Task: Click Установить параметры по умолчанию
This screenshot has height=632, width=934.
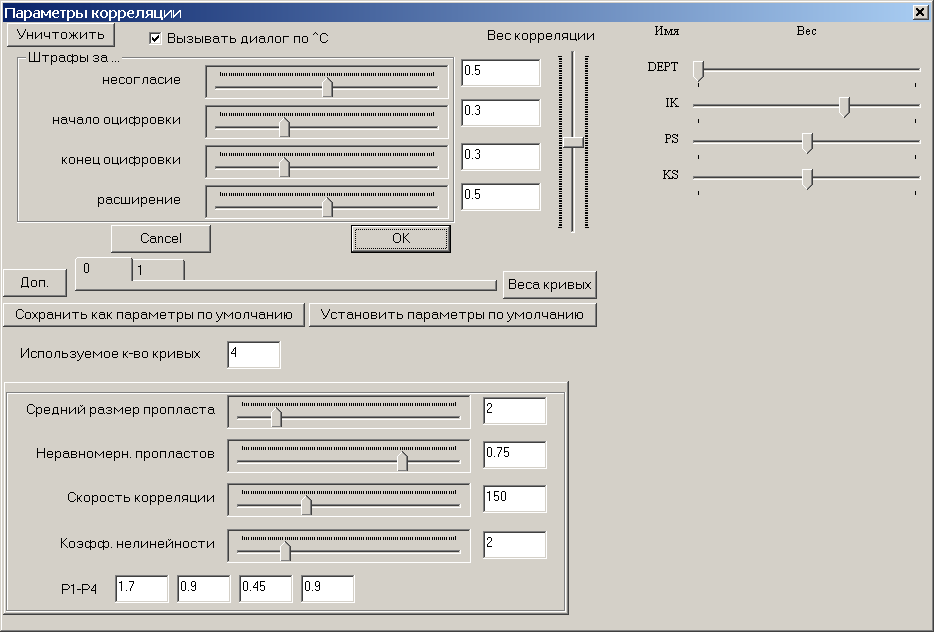Action: point(452,315)
